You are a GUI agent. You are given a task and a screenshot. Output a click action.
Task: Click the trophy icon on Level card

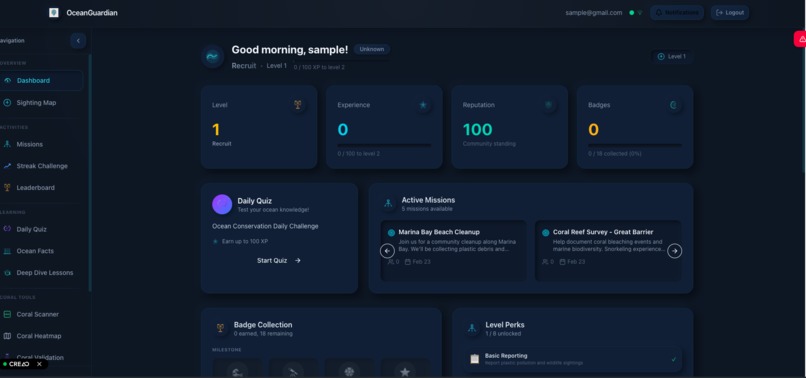(298, 105)
